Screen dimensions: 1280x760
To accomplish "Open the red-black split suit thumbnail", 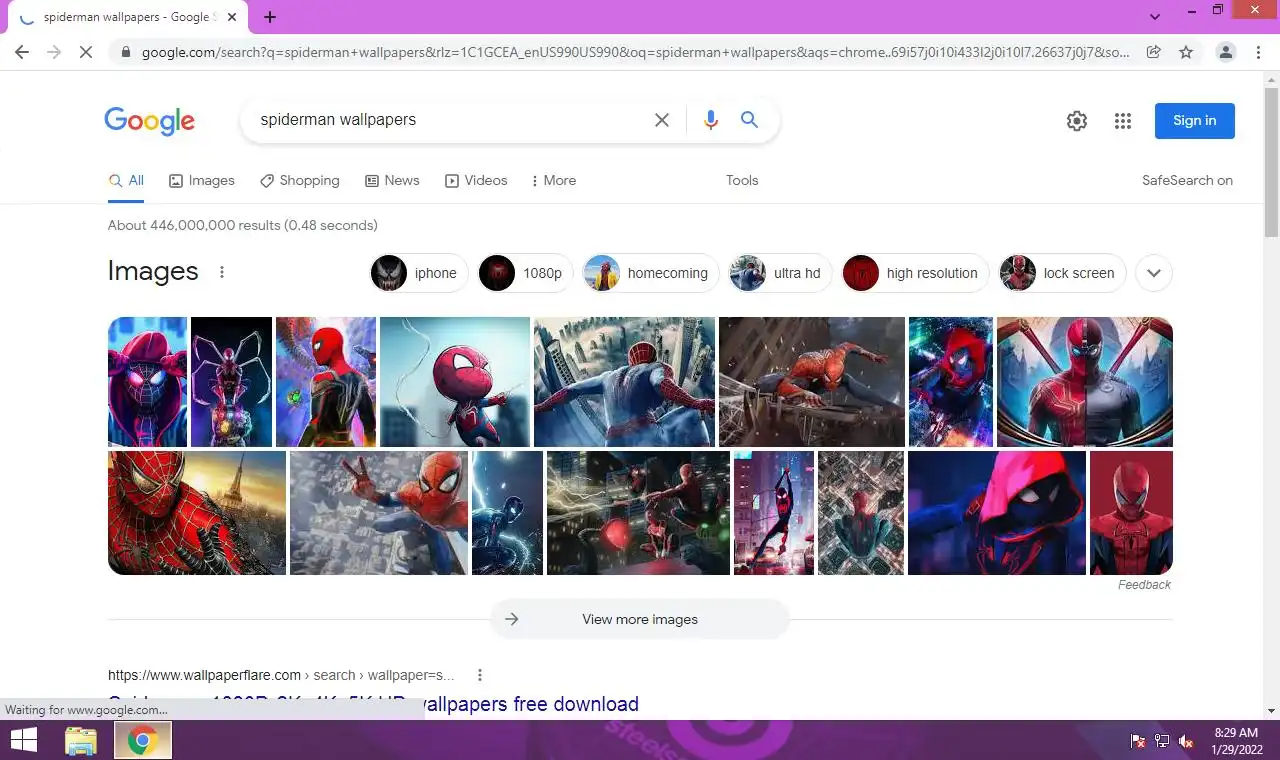I will tap(1085, 382).
